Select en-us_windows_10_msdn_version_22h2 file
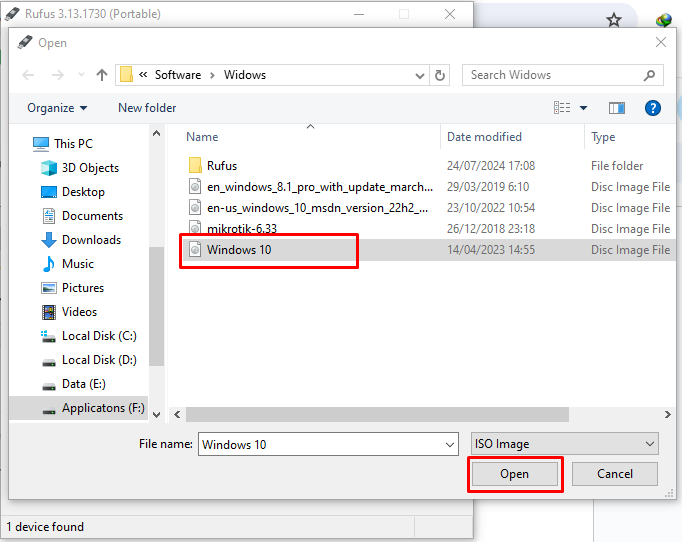This screenshot has height=542, width=682. point(318,208)
